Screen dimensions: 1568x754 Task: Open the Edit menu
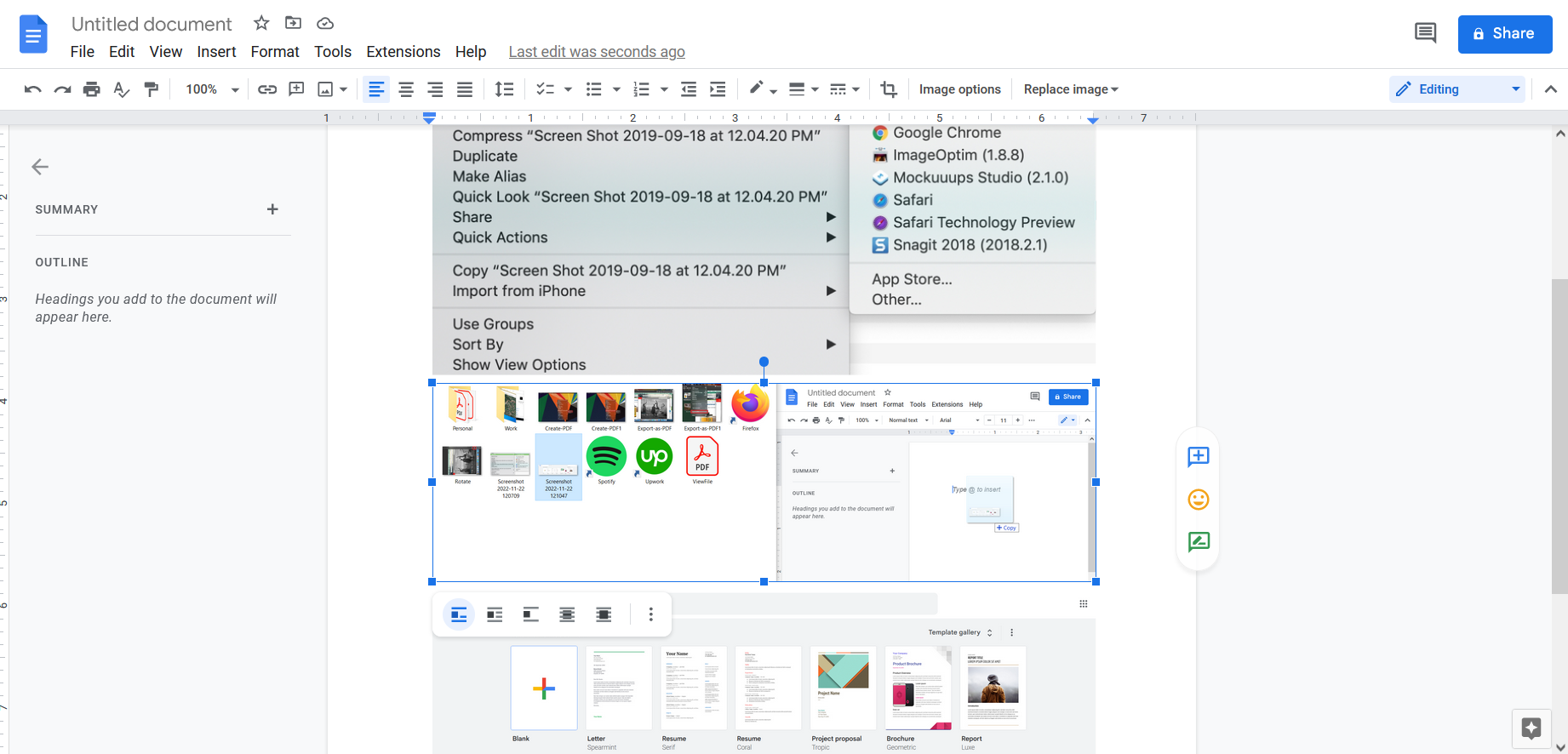pyautogui.click(x=122, y=52)
